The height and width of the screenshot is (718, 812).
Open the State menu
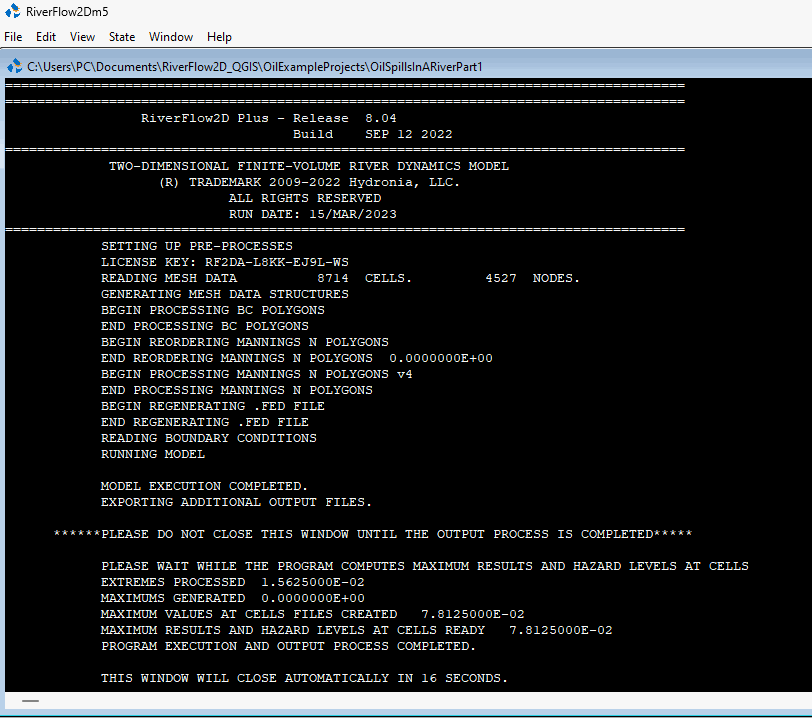pos(122,37)
